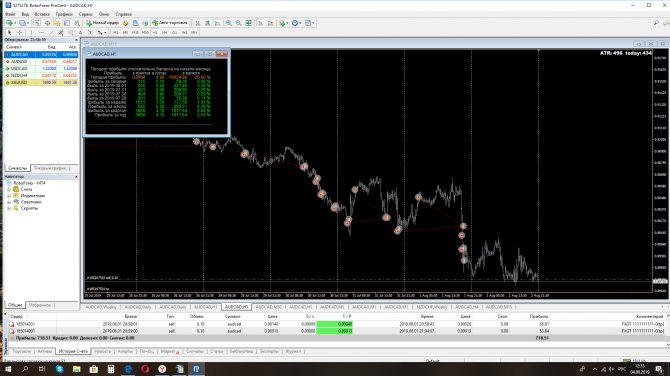The width and height of the screenshot is (670, 376).
Task: Select the text label A tool
Action: pyautogui.click(x=80, y=32)
